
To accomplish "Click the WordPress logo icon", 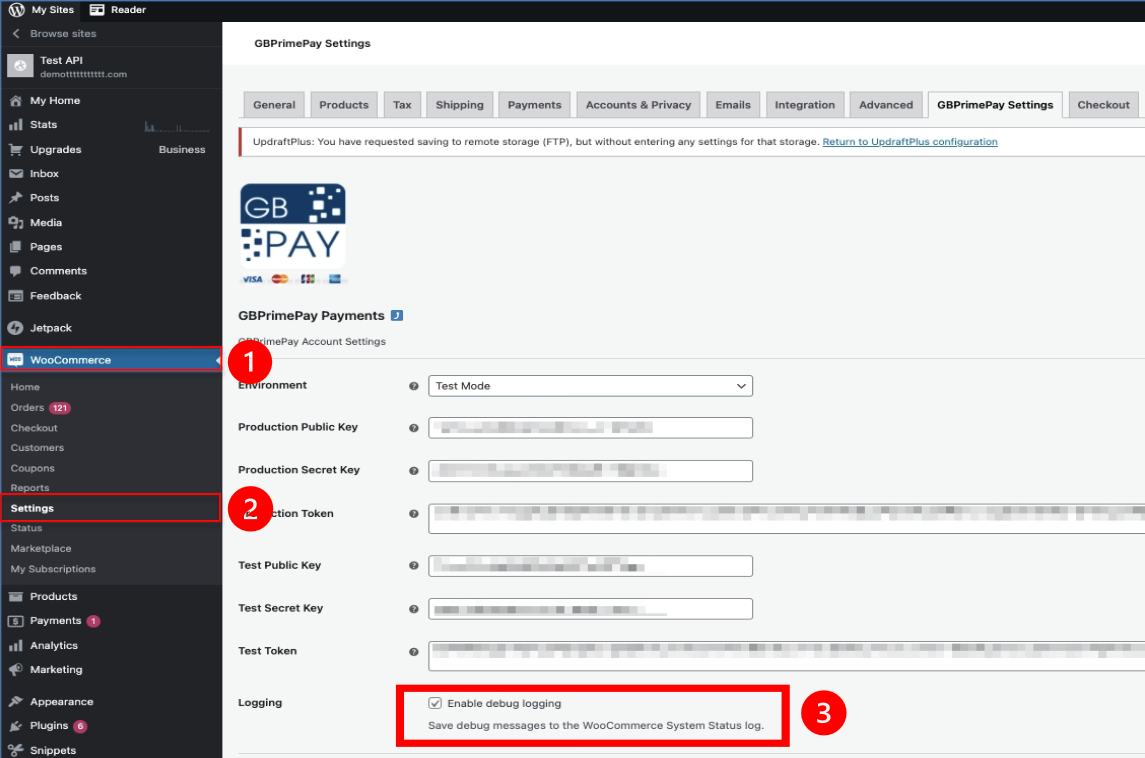I will tap(16, 9).
